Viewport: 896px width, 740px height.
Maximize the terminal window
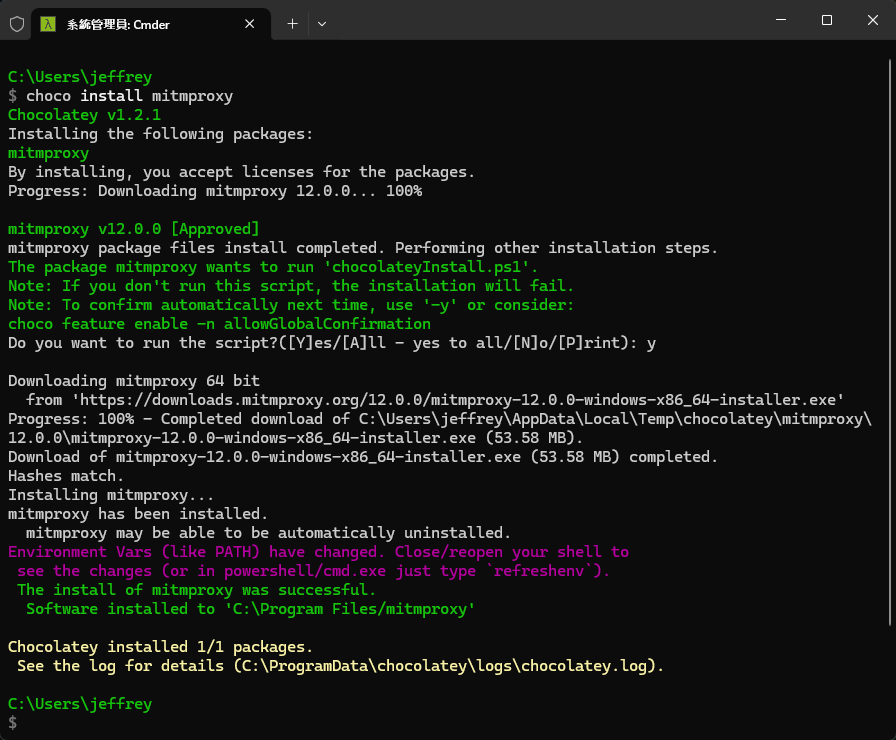coord(826,20)
